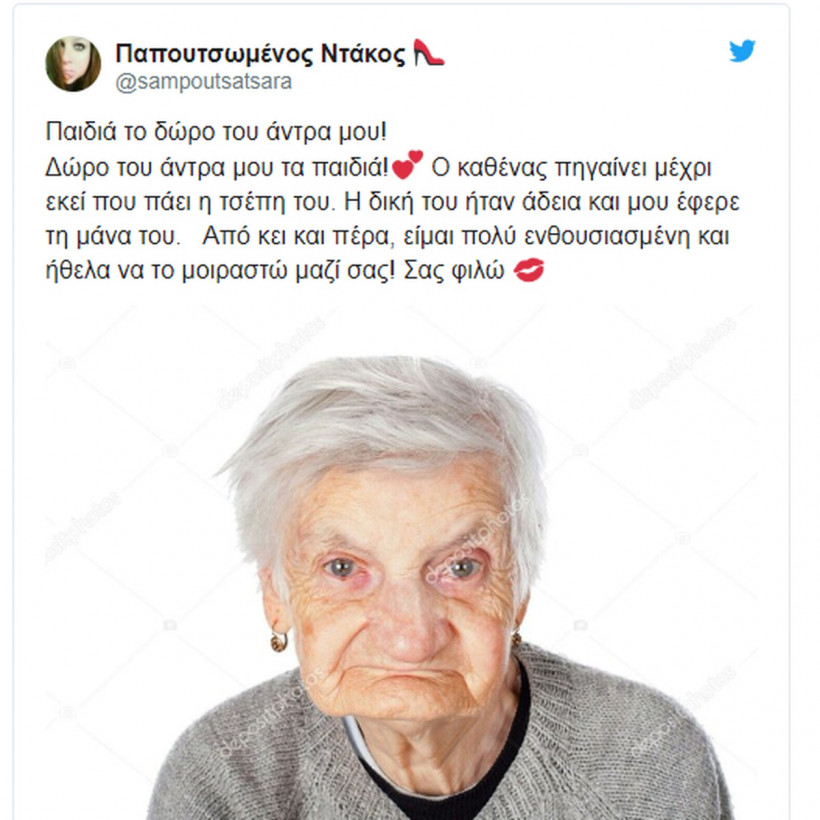This screenshot has width=820, height=820.
Task: Select the two hearts emoji in the tweet
Action: (407, 165)
